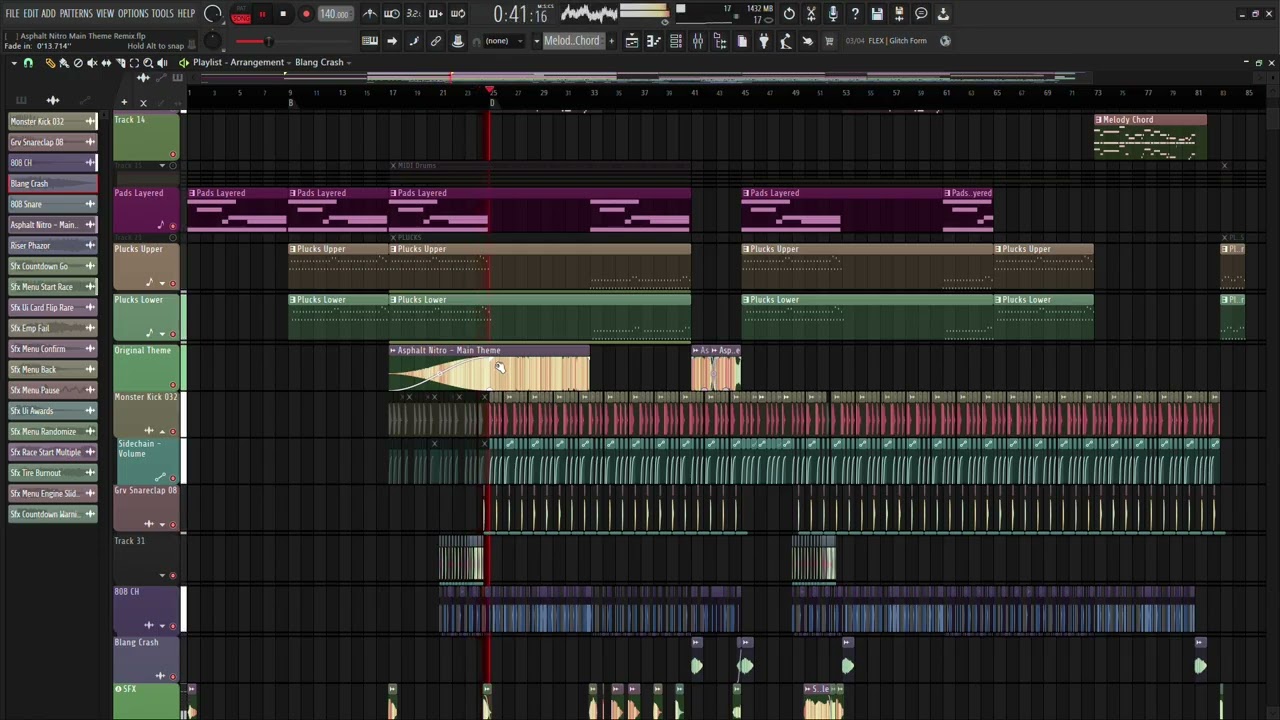The image size is (1280, 720).
Task: Open the EDIT menu
Action: point(30,14)
